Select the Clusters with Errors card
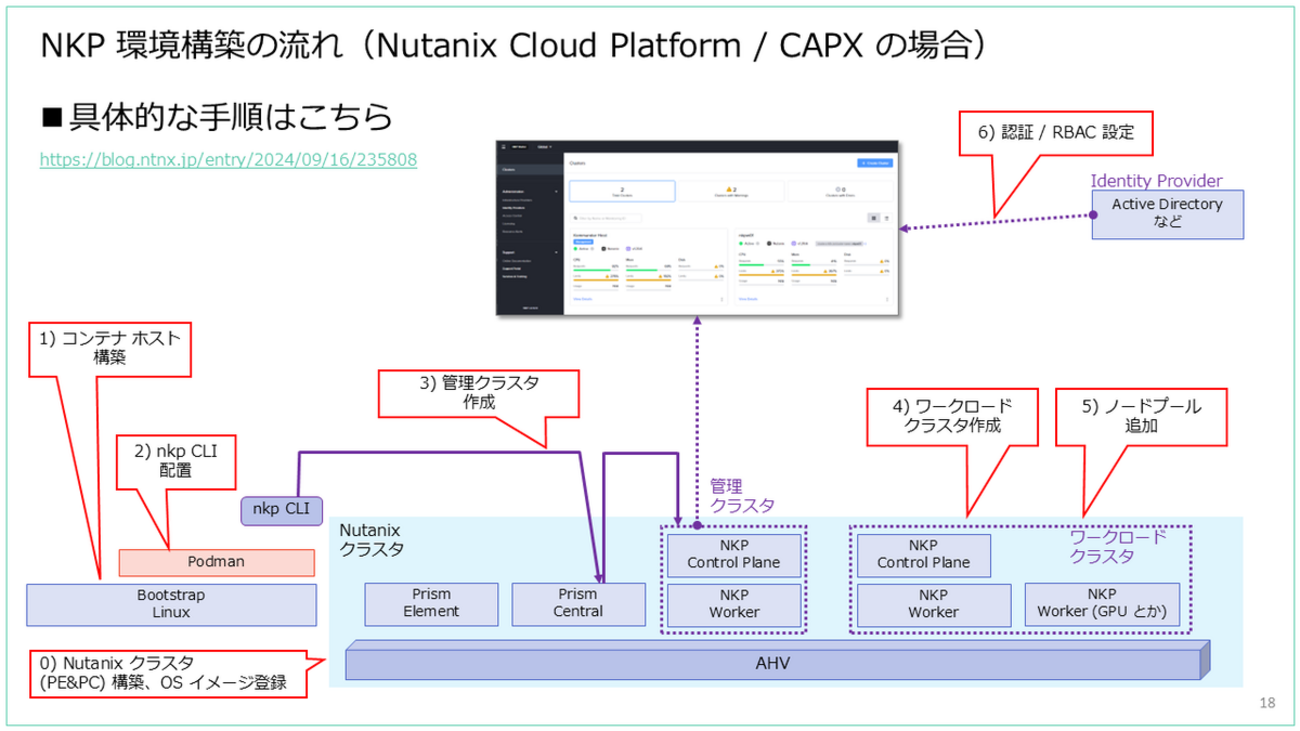 point(840,191)
